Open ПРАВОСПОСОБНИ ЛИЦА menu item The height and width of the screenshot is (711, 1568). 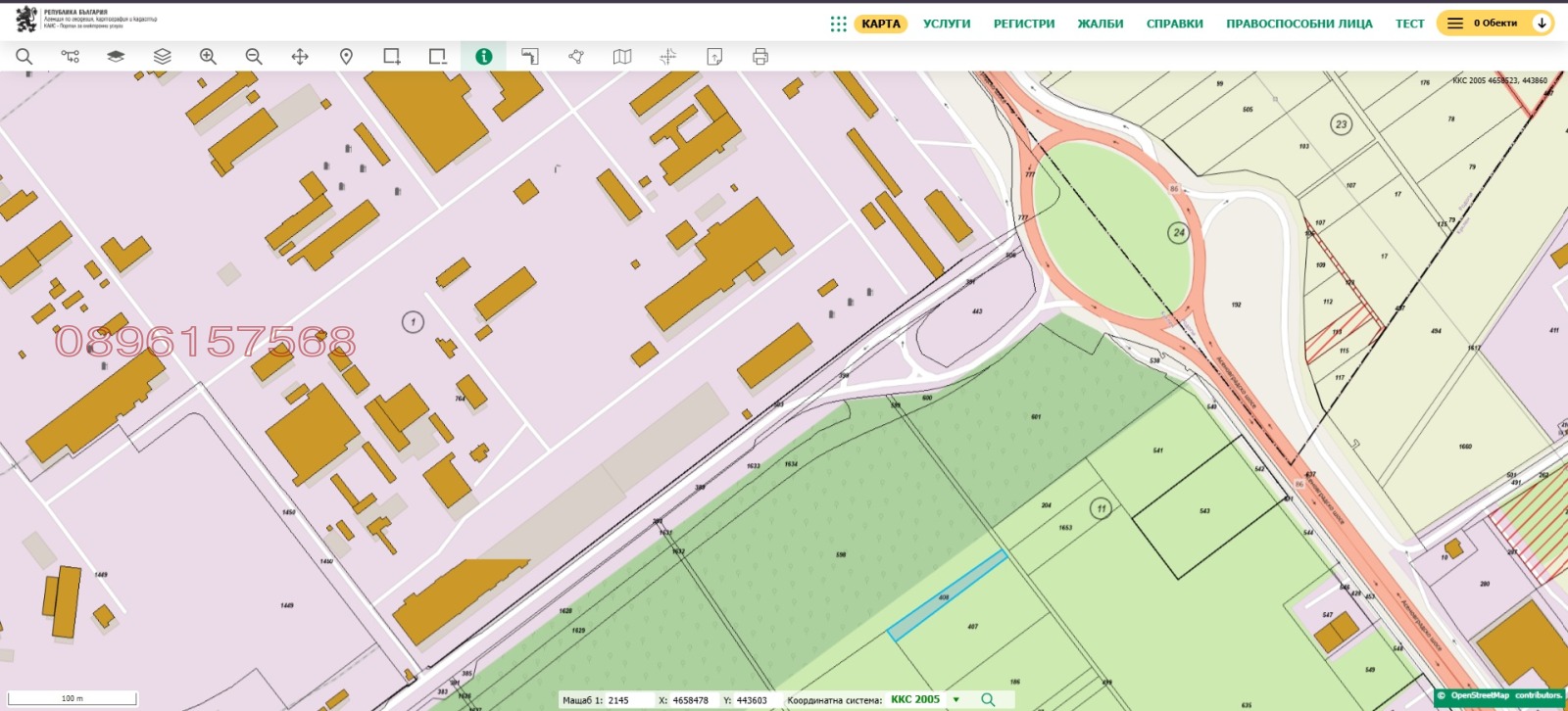1299,24
